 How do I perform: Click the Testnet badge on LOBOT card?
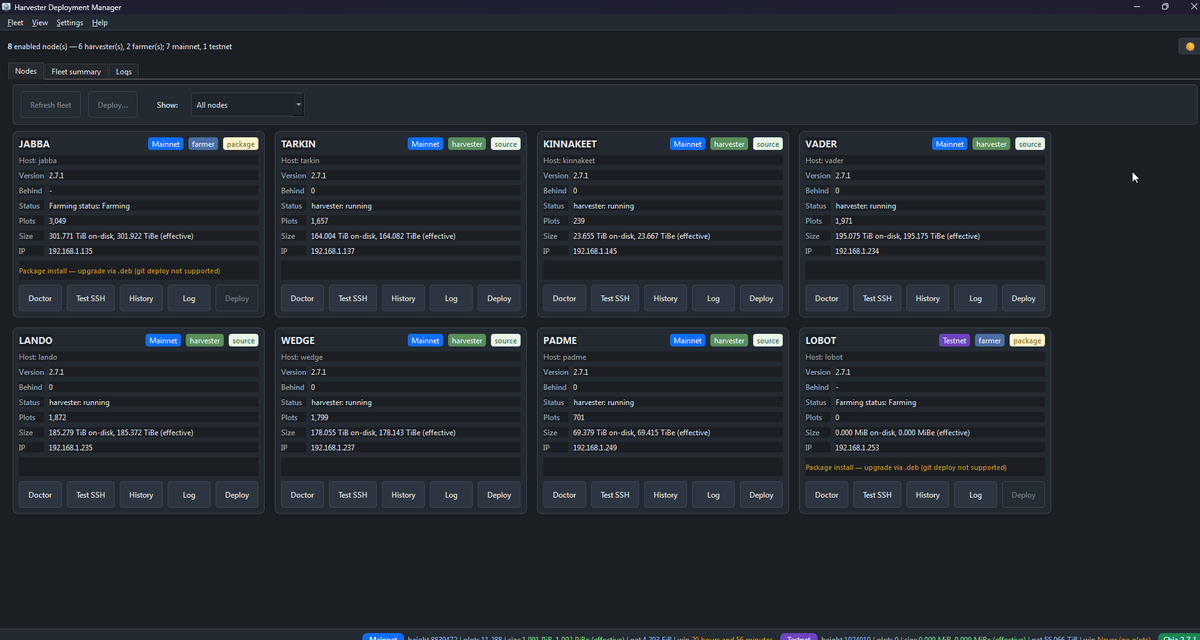pos(954,341)
